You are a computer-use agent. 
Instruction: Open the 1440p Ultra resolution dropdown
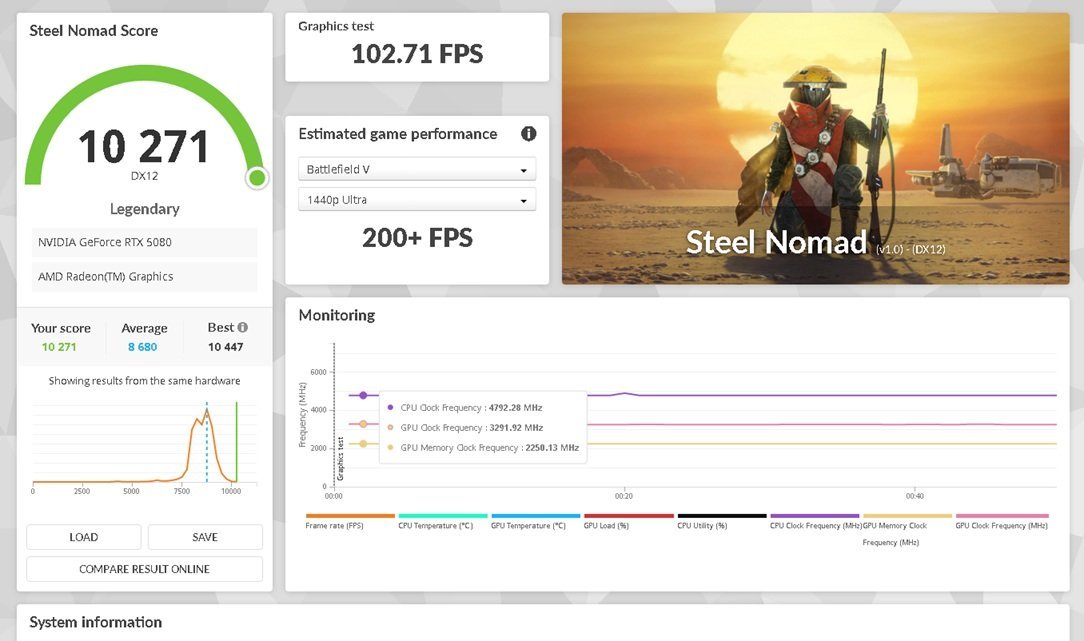click(x=417, y=200)
